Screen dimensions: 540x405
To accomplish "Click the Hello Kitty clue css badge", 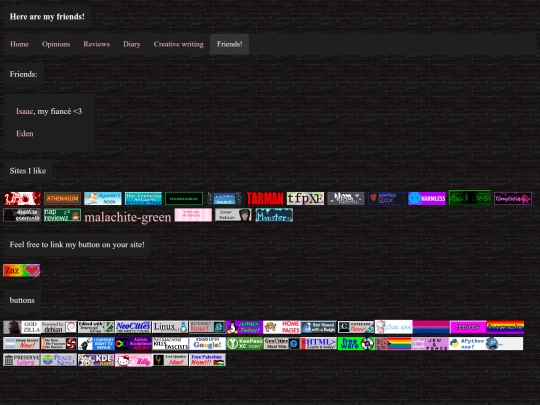I will [x=394, y=327].
